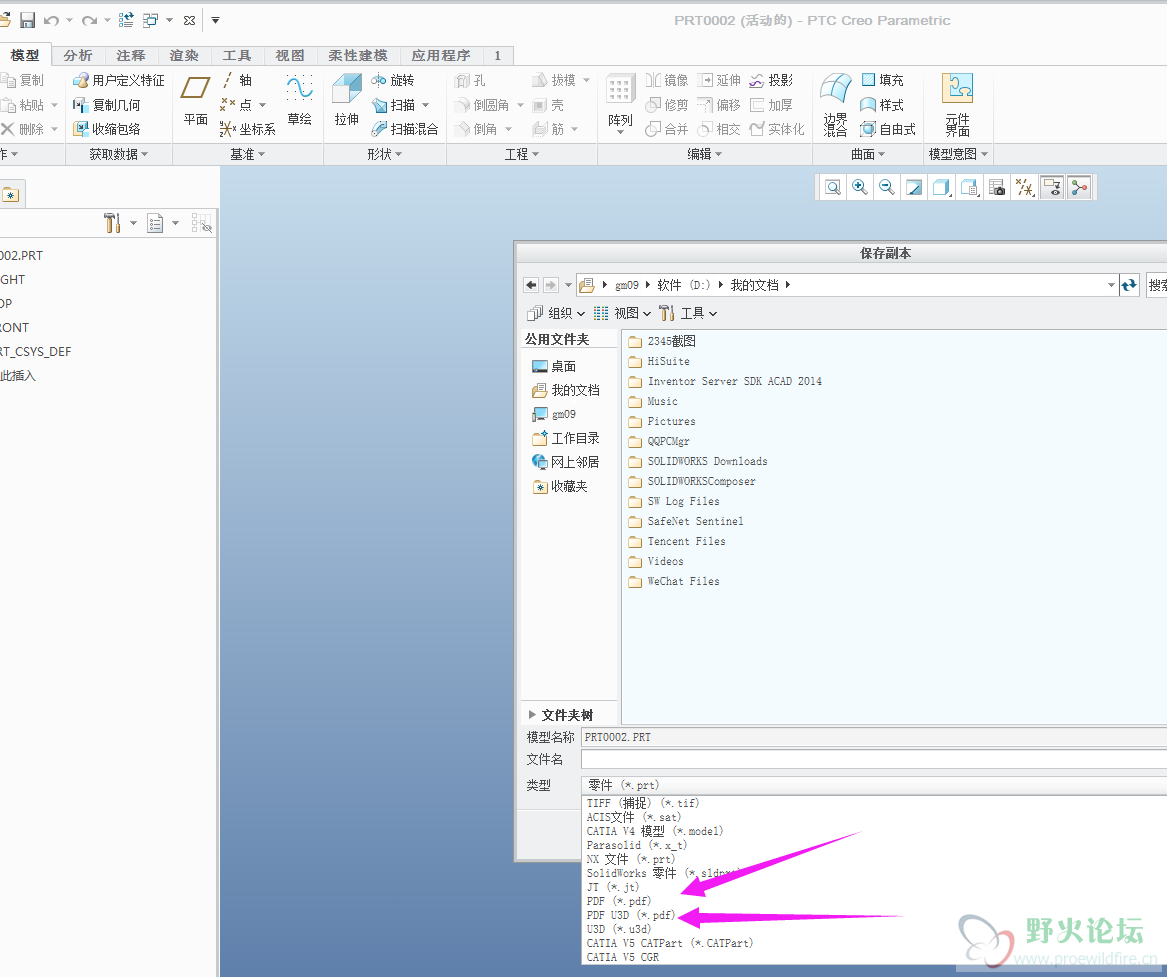Switch to the Annotate (注释) tab
The height and width of the screenshot is (977, 1167).
point(131,56)
